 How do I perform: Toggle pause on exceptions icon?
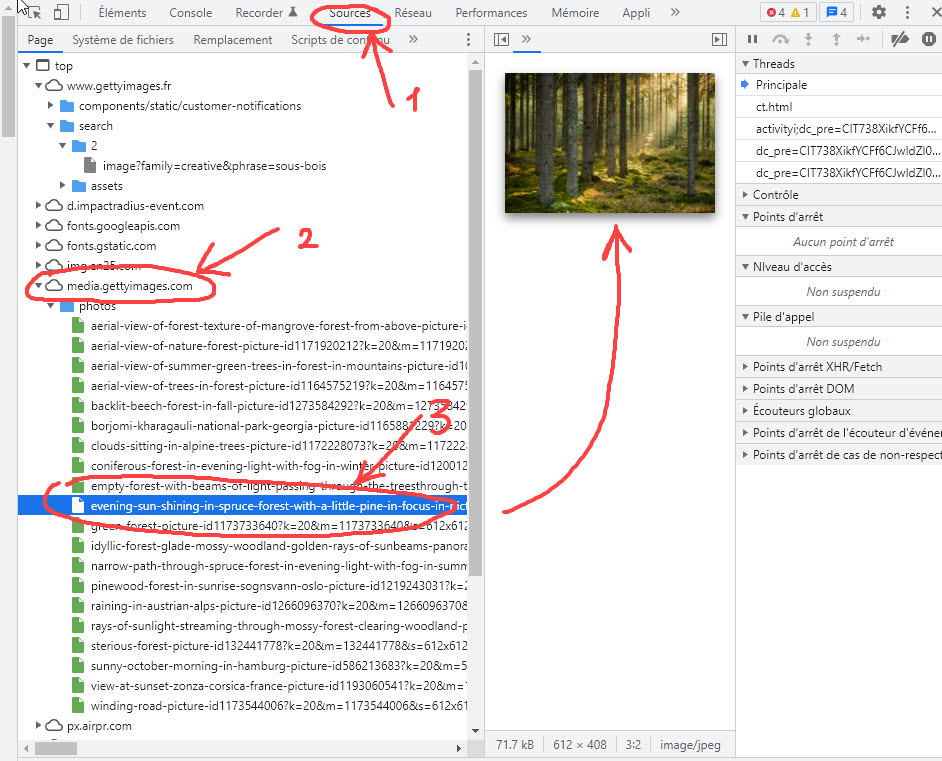coord(929,39)
